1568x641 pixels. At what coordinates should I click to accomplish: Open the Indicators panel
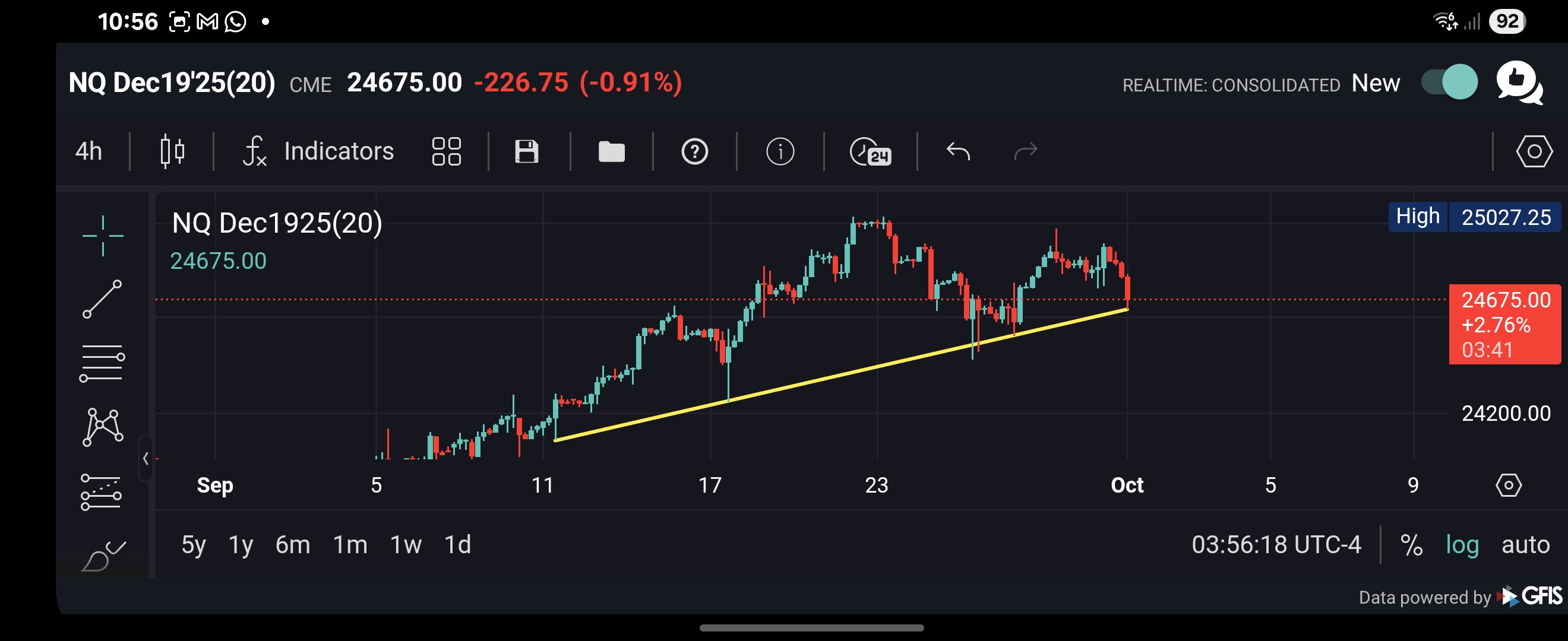click(x=318, y=151)
